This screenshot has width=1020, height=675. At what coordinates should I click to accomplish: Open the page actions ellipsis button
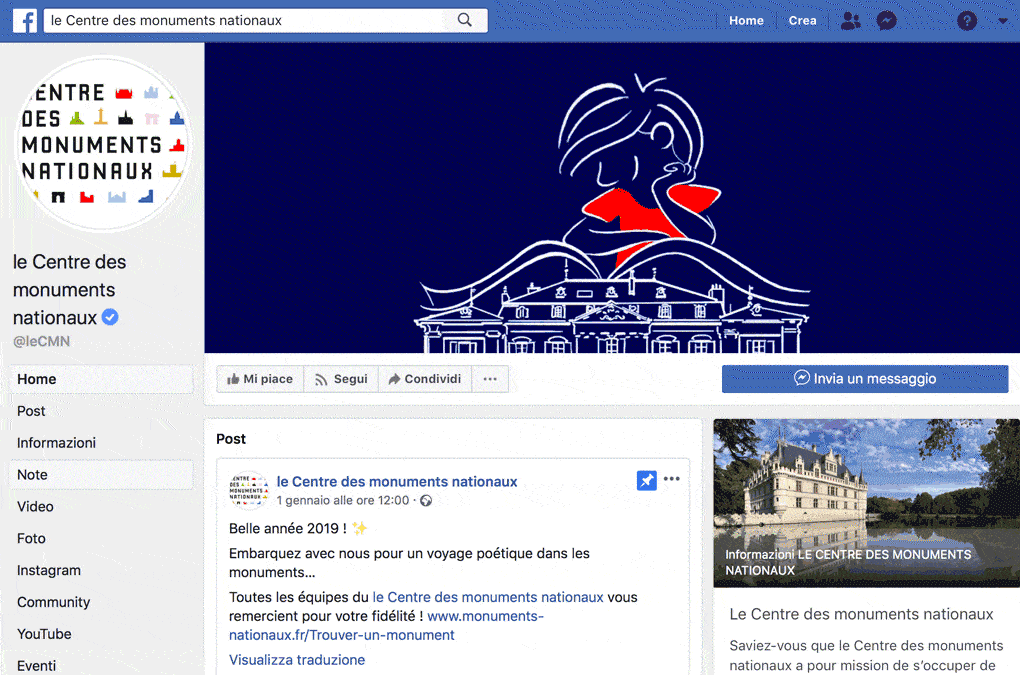(x=490, y=379)
